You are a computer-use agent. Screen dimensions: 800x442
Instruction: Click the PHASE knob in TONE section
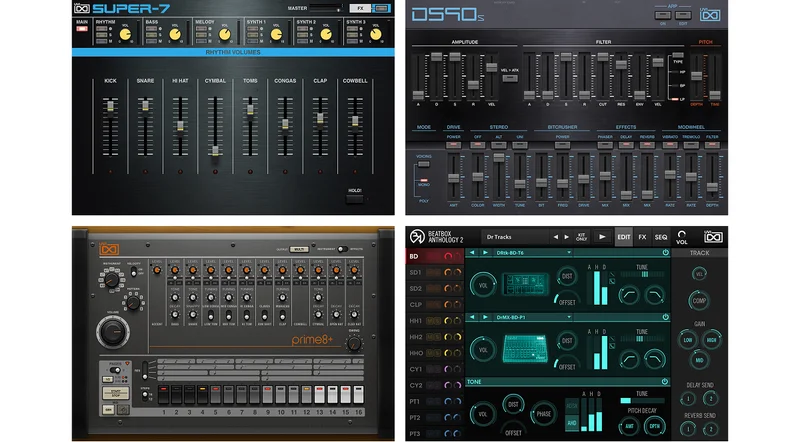[x=544, y=414]
